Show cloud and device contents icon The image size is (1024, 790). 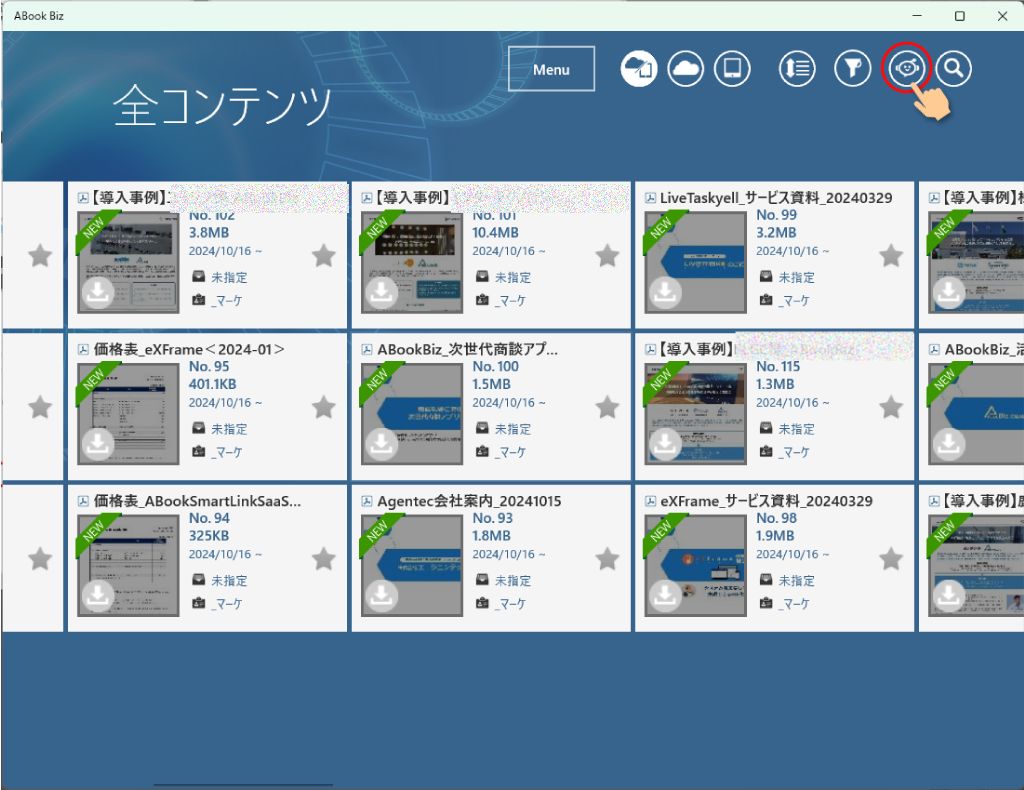(639, 68)
